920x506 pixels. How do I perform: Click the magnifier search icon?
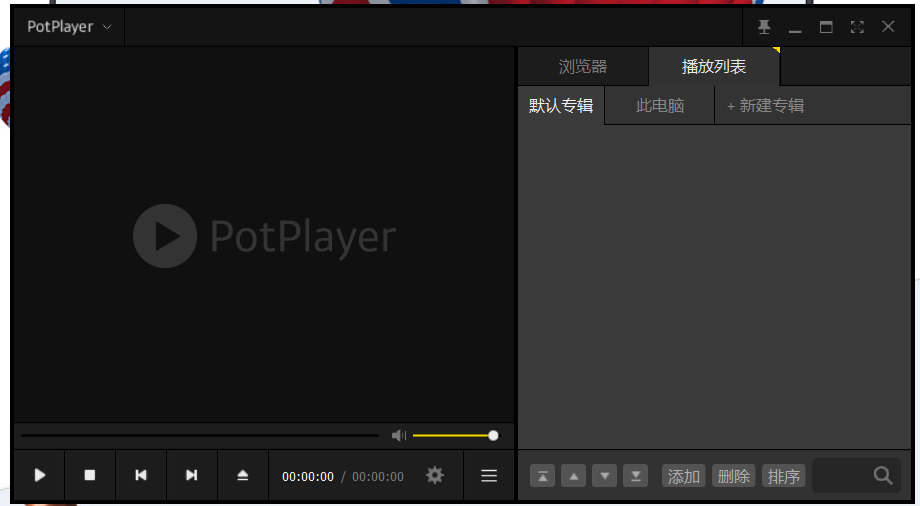(883, 475)
